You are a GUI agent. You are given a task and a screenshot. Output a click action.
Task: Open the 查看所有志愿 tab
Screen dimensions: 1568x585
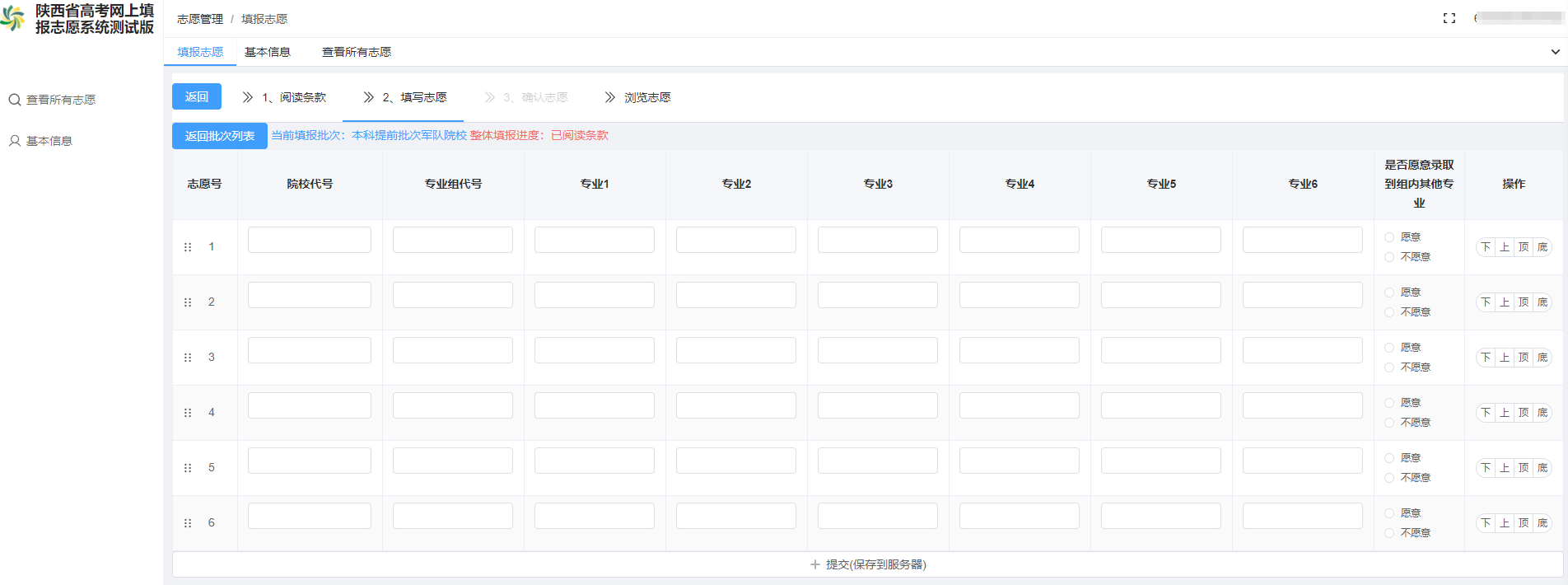tap(357, 52)
